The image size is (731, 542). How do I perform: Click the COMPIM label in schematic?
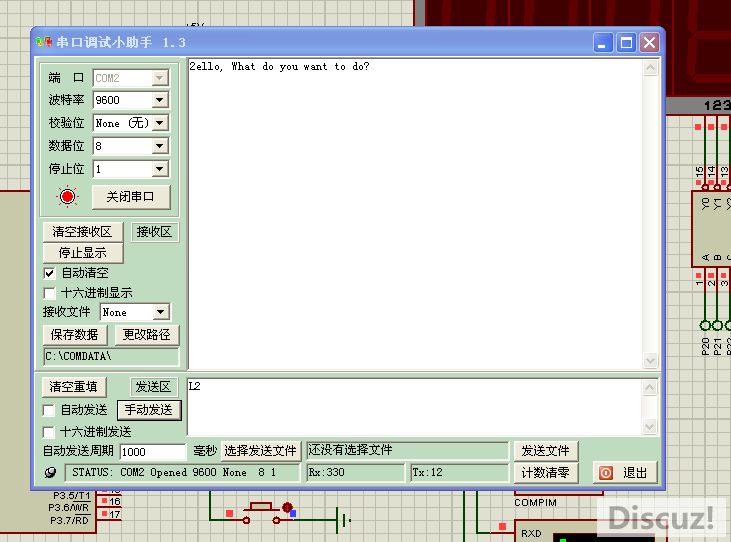pyautogui.click(x=535, y=503)
